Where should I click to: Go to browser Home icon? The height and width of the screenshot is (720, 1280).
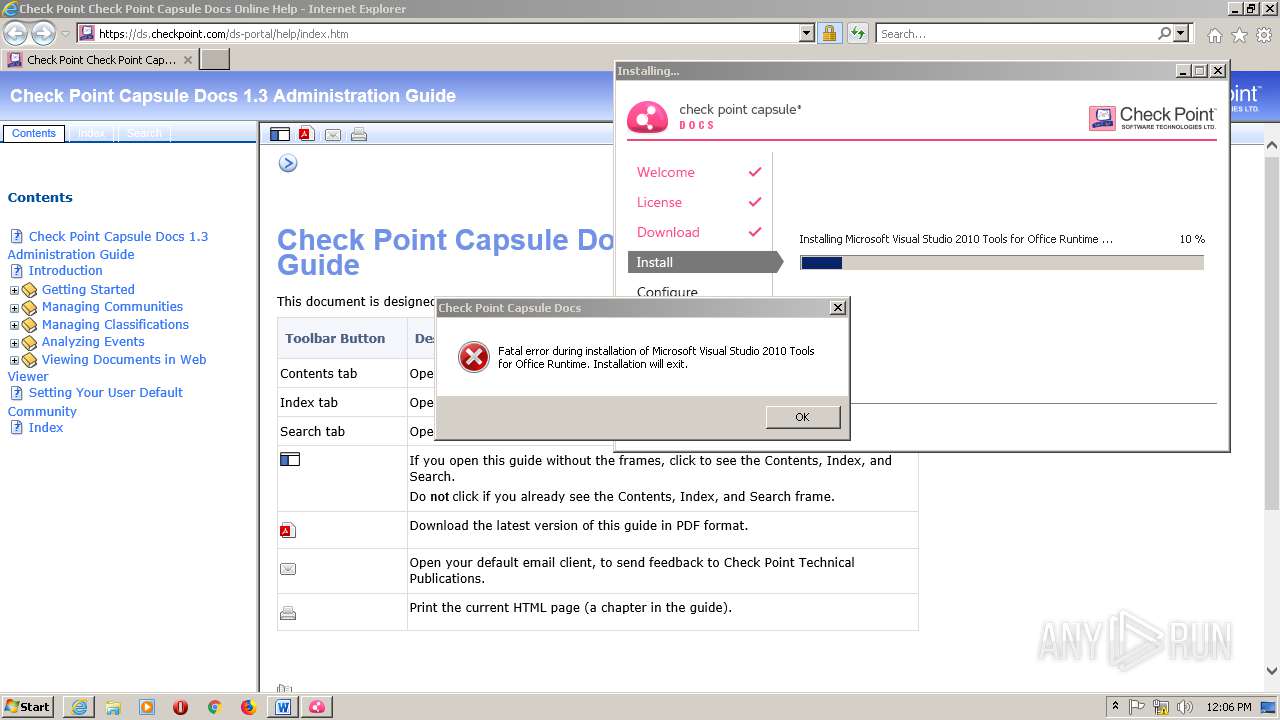pyautogui.click(x=1214, y=35)
